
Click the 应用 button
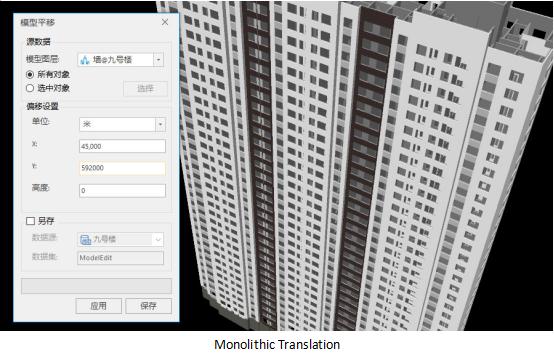[x=99, y=306]
